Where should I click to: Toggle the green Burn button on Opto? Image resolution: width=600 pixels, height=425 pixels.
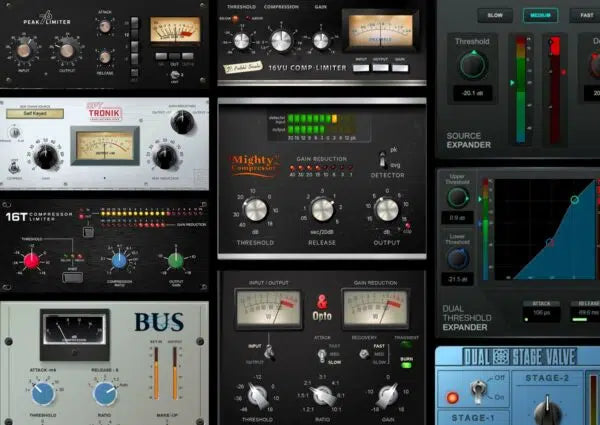coord(408,366)
